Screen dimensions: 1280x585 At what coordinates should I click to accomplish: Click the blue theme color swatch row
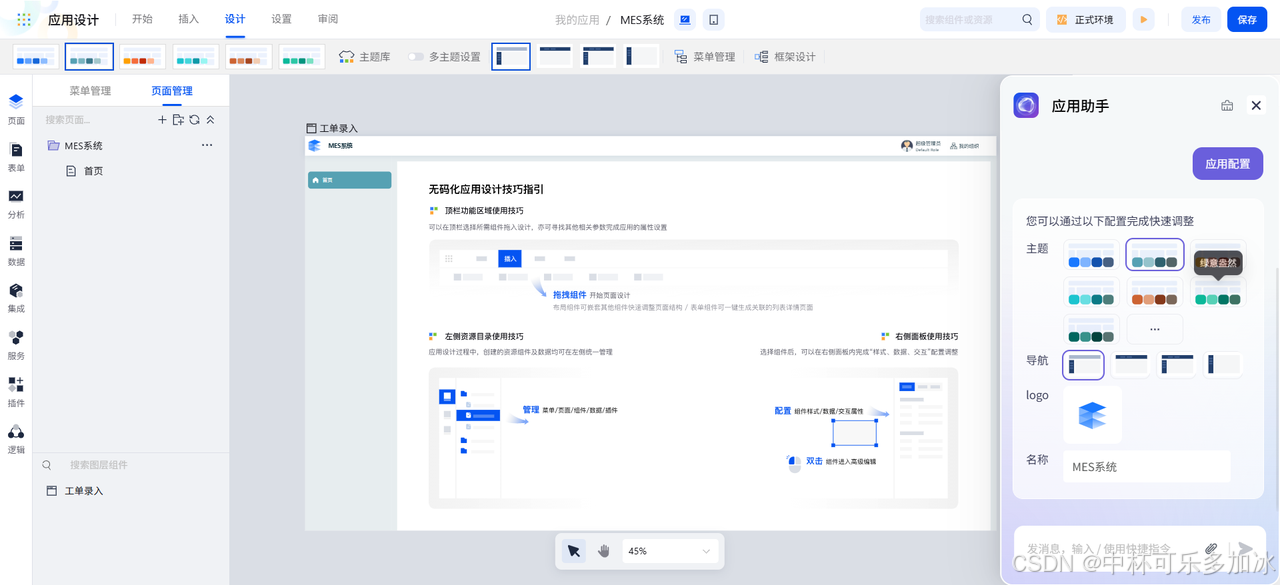(x=1091, y=254)
